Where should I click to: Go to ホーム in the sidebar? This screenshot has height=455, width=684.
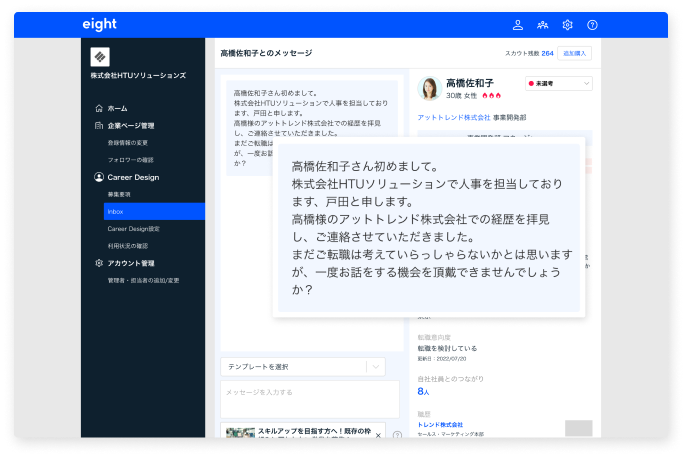click(117, 108)
